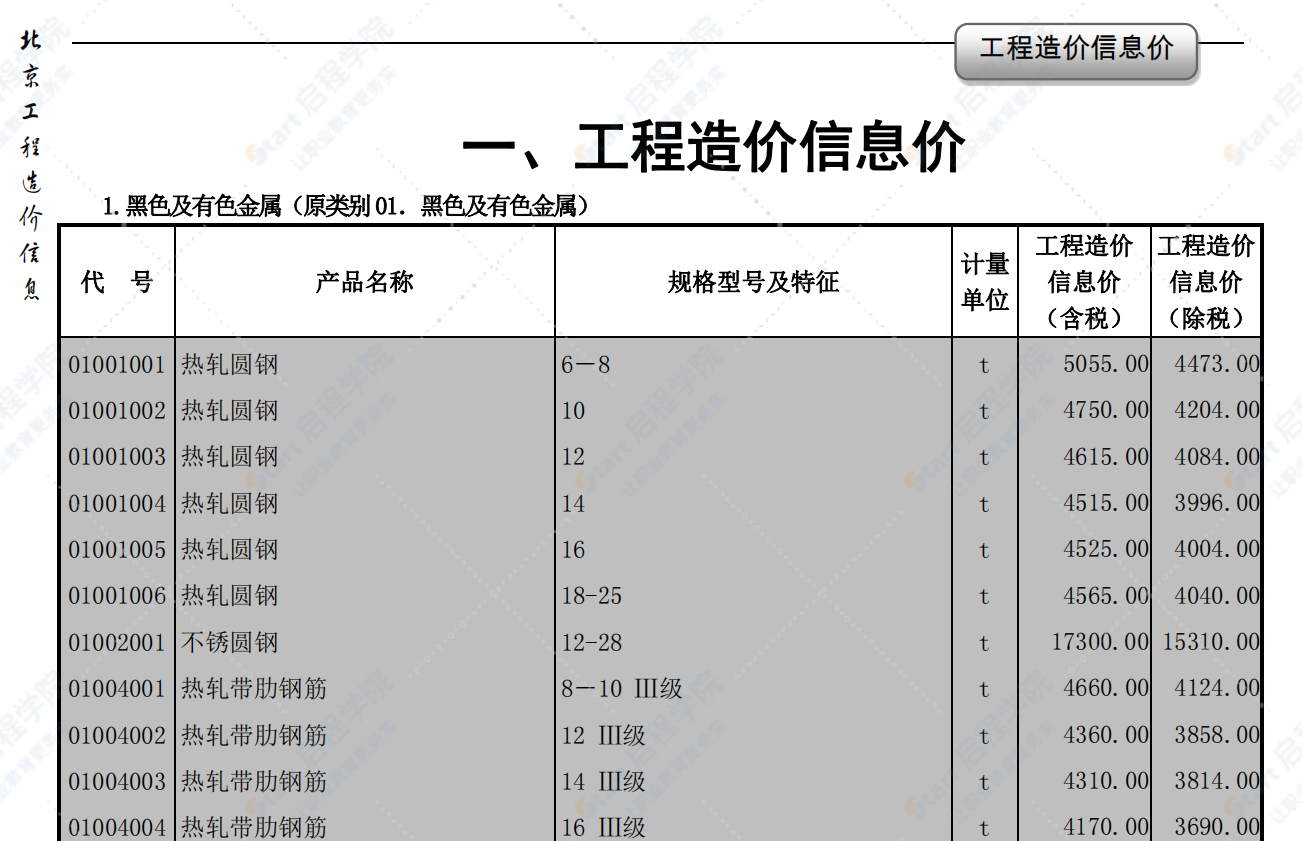
Task: Click tax-included price 5055.00
Action: (1106, 365)
